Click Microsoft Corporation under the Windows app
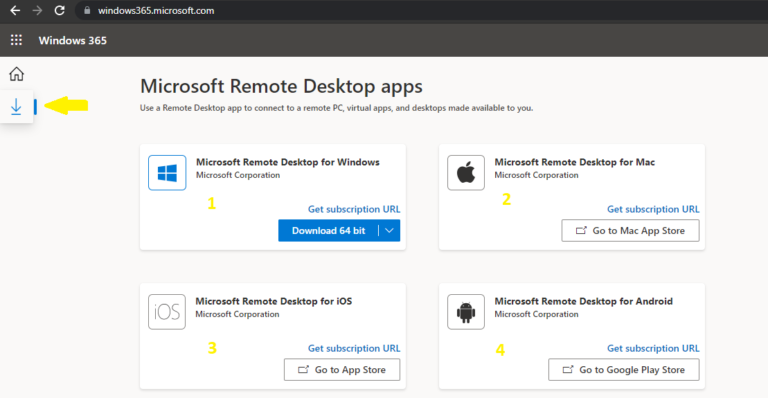The image size is (768, 398). coord(238,175)
